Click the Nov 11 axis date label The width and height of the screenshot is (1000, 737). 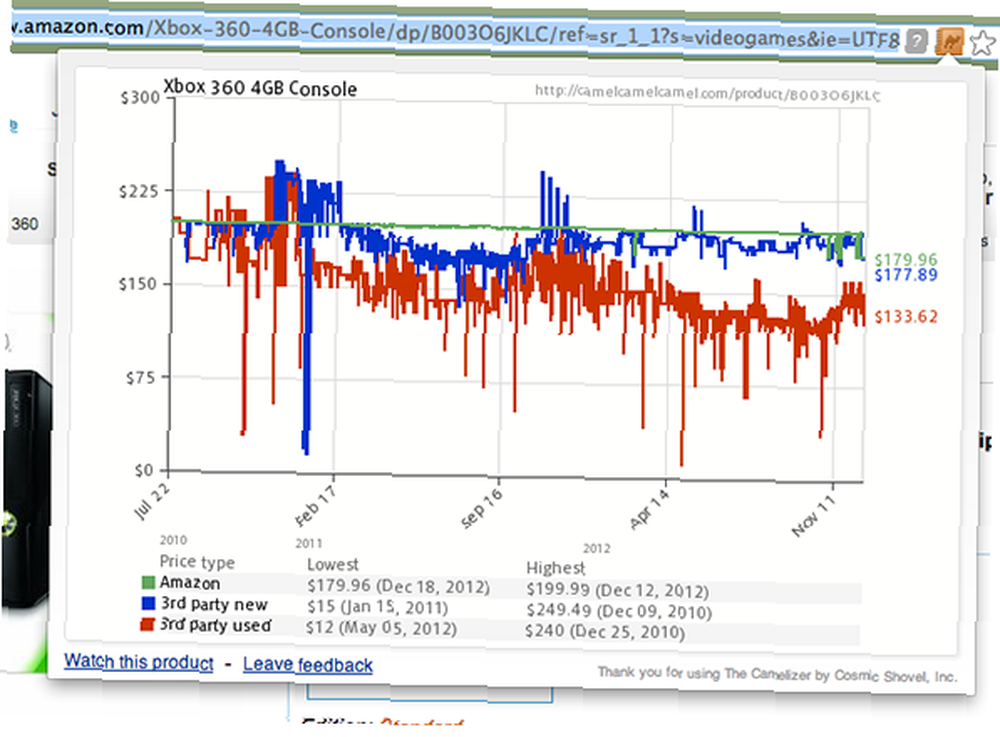(813, 516)
